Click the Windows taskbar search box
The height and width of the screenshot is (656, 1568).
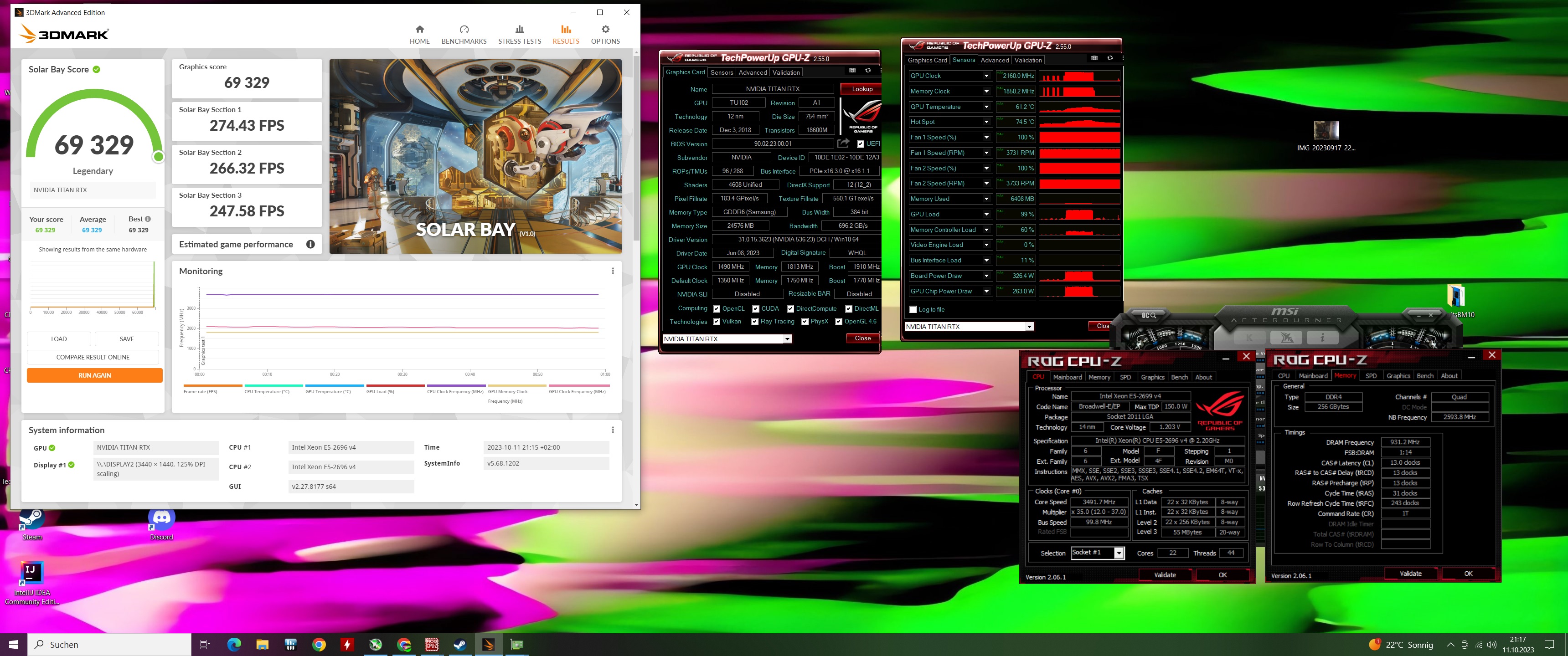109,645
